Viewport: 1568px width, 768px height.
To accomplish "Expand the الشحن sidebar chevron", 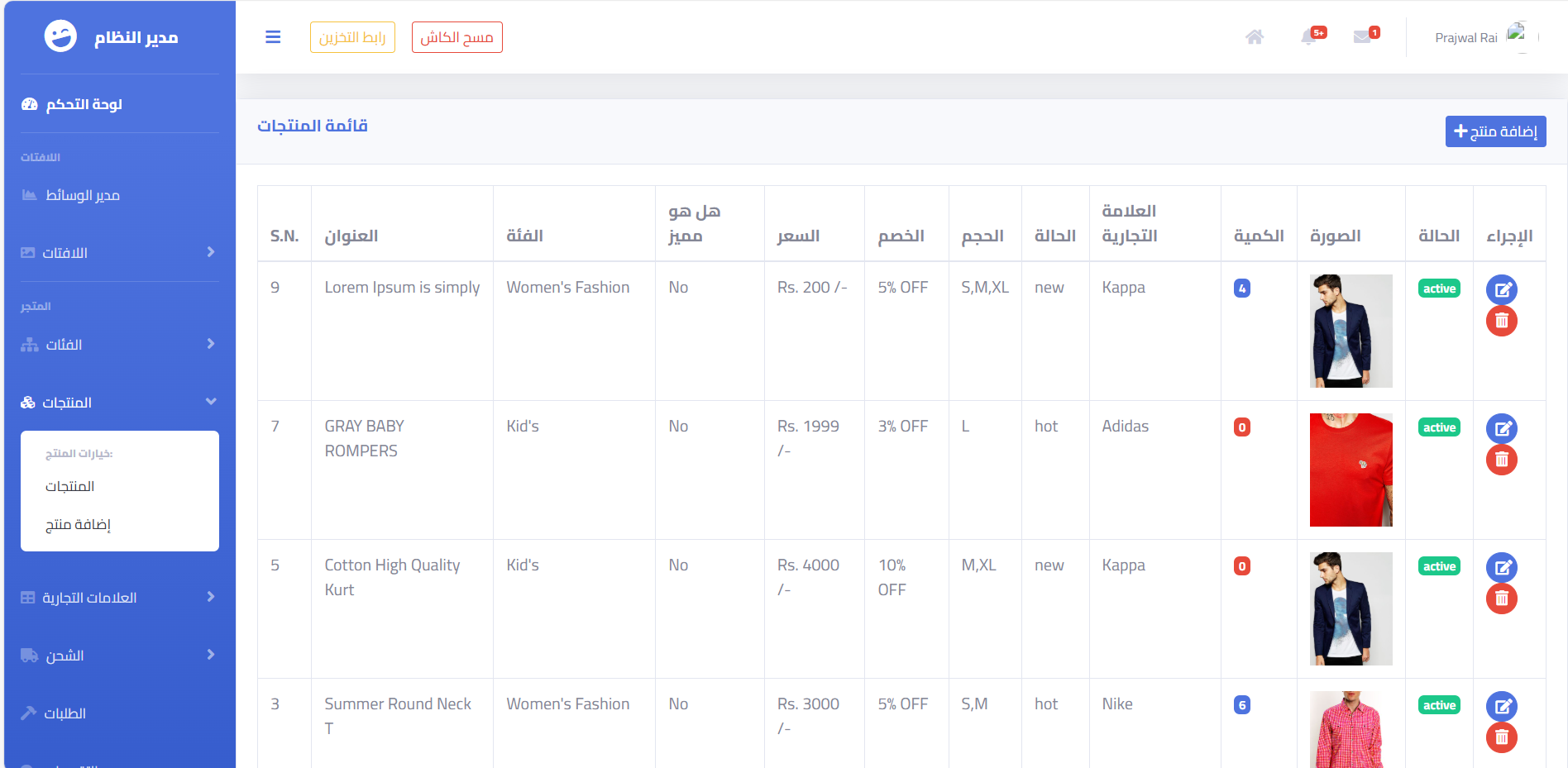I will click(211, 655).
